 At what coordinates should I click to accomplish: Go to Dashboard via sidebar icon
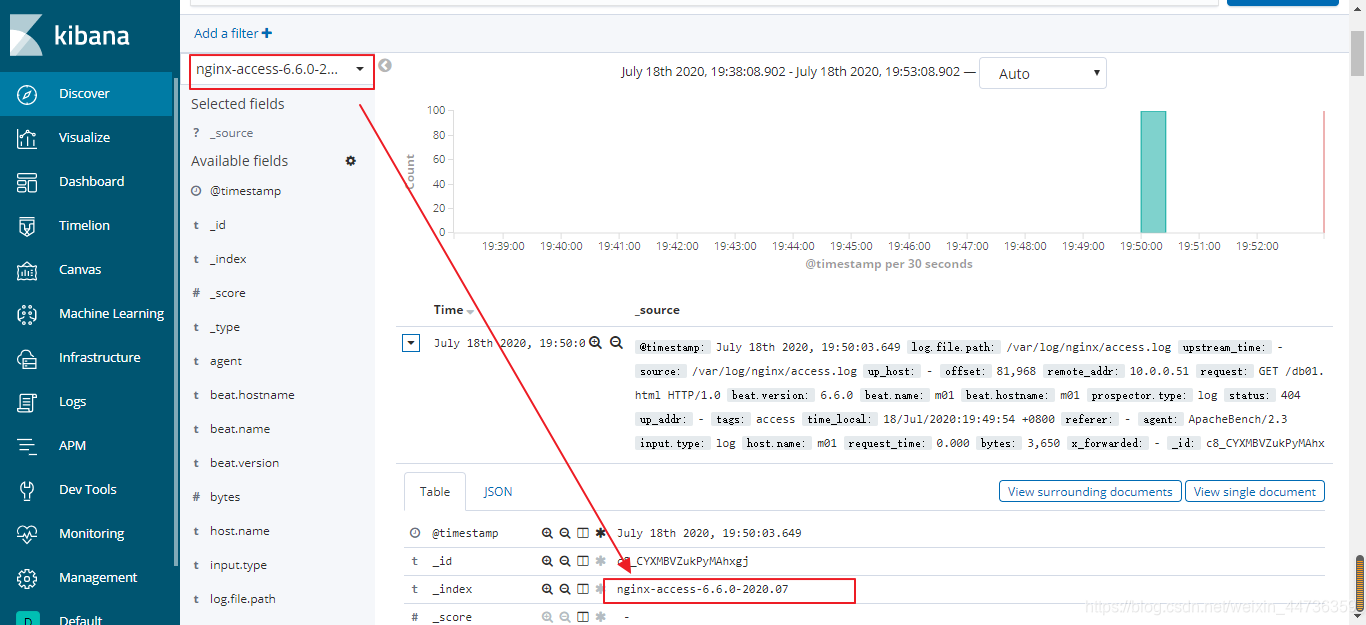[x=27, y=182]
